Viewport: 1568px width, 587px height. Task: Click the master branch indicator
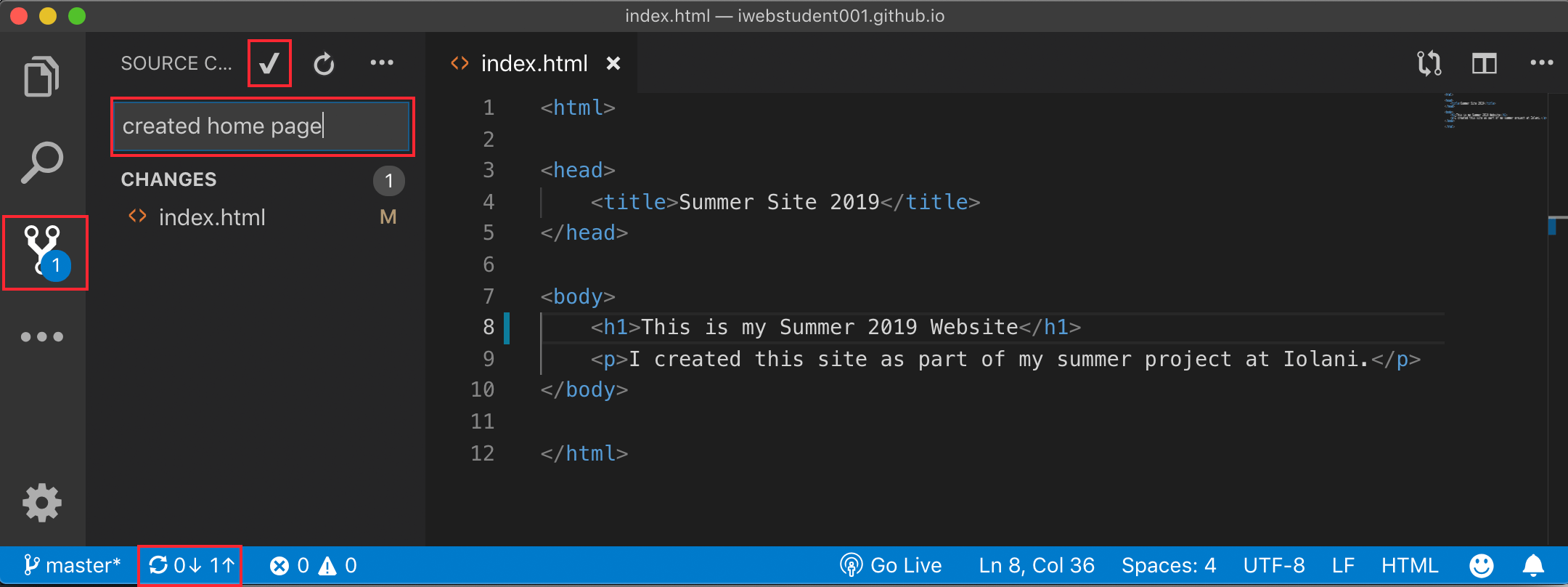[72, 565]
